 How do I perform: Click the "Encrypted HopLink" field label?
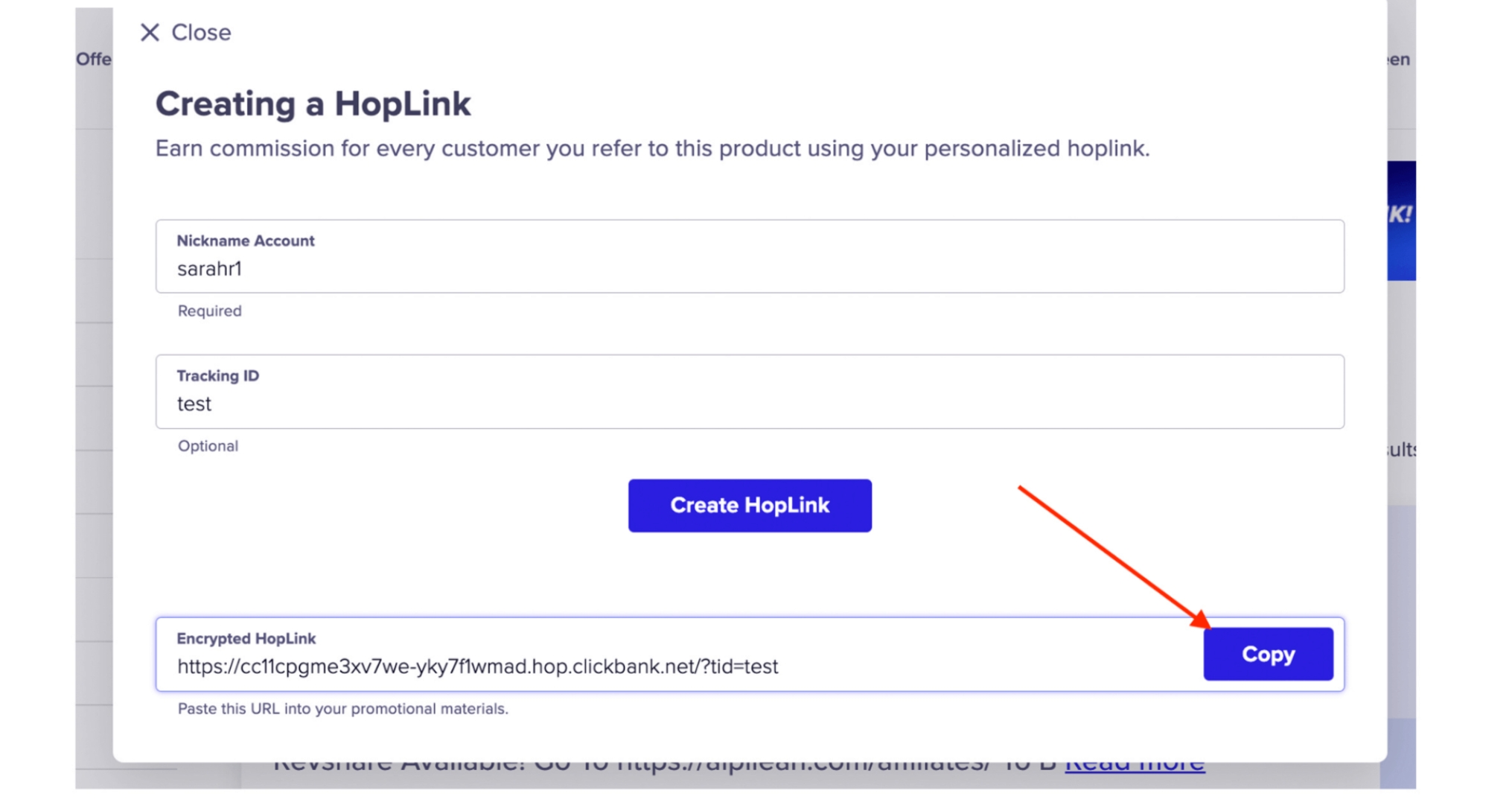(246, 639)
